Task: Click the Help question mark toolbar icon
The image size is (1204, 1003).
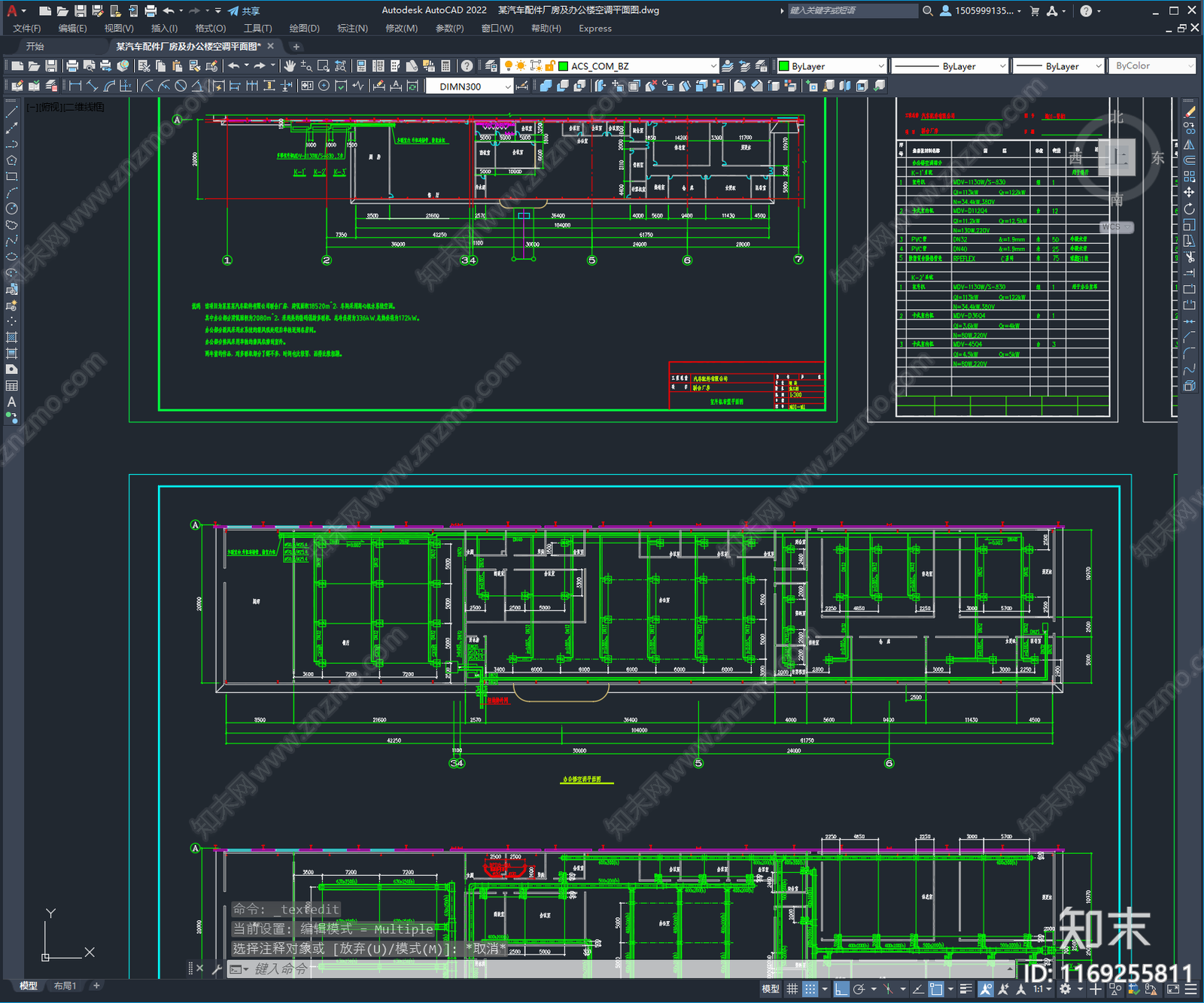Action: [x=467, y=66]
